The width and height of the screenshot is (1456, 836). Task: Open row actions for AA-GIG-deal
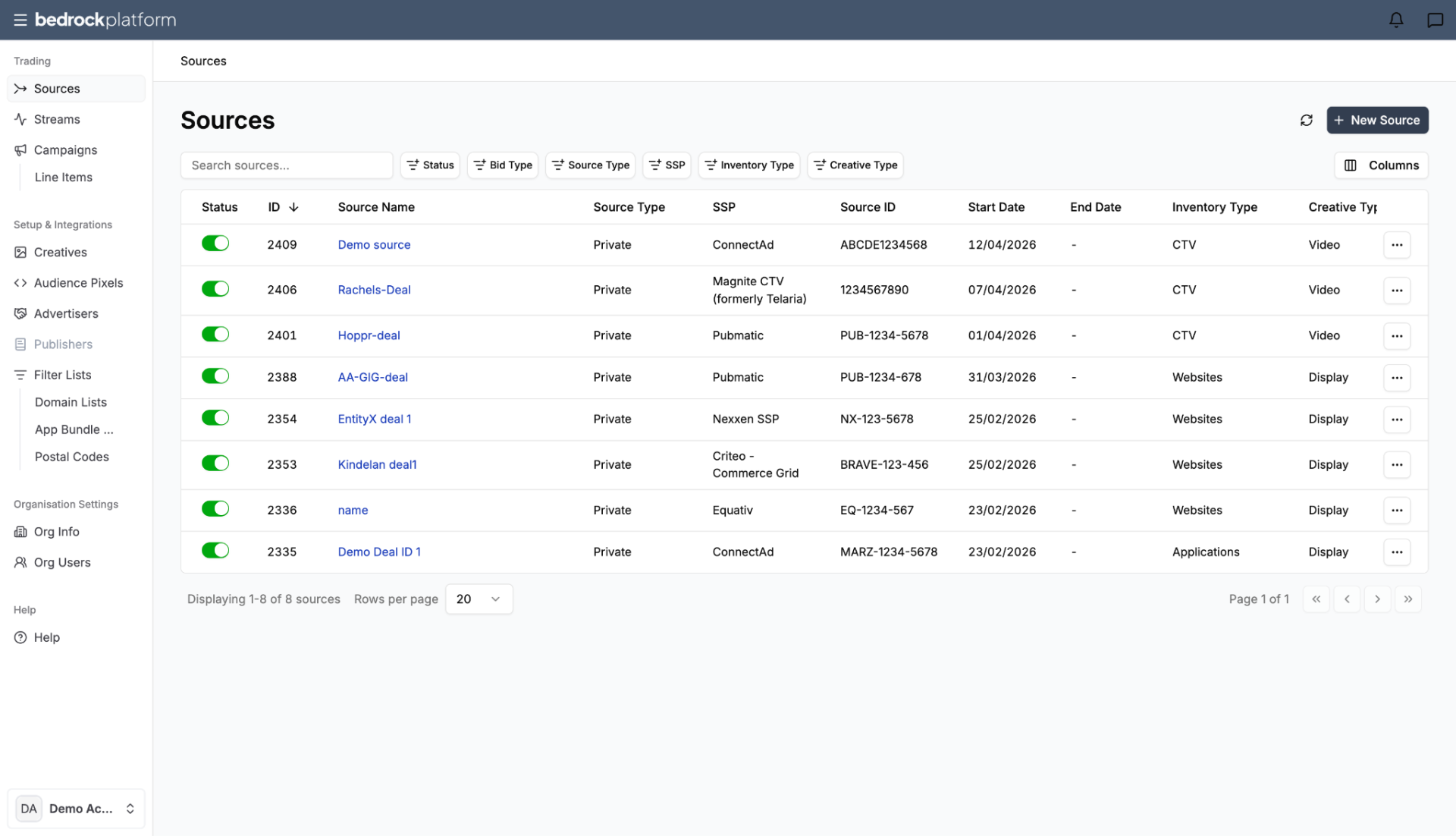coord(1397,377)
